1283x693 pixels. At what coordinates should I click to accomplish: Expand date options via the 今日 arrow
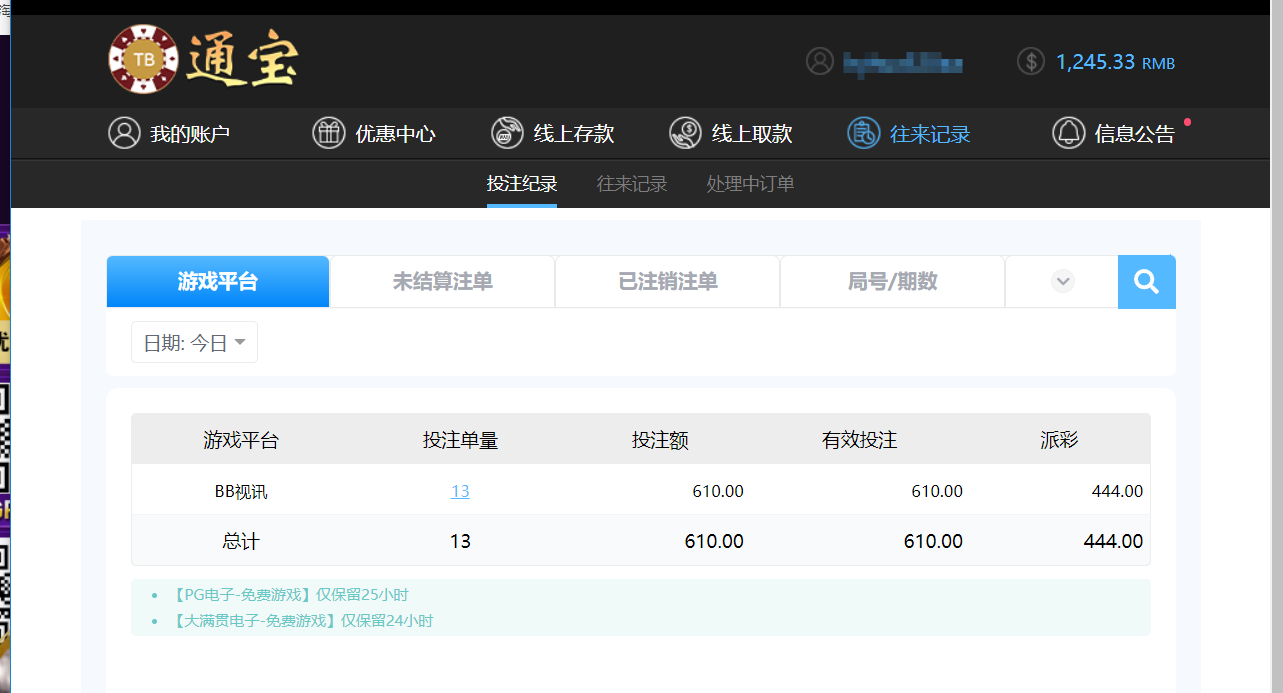239,342
